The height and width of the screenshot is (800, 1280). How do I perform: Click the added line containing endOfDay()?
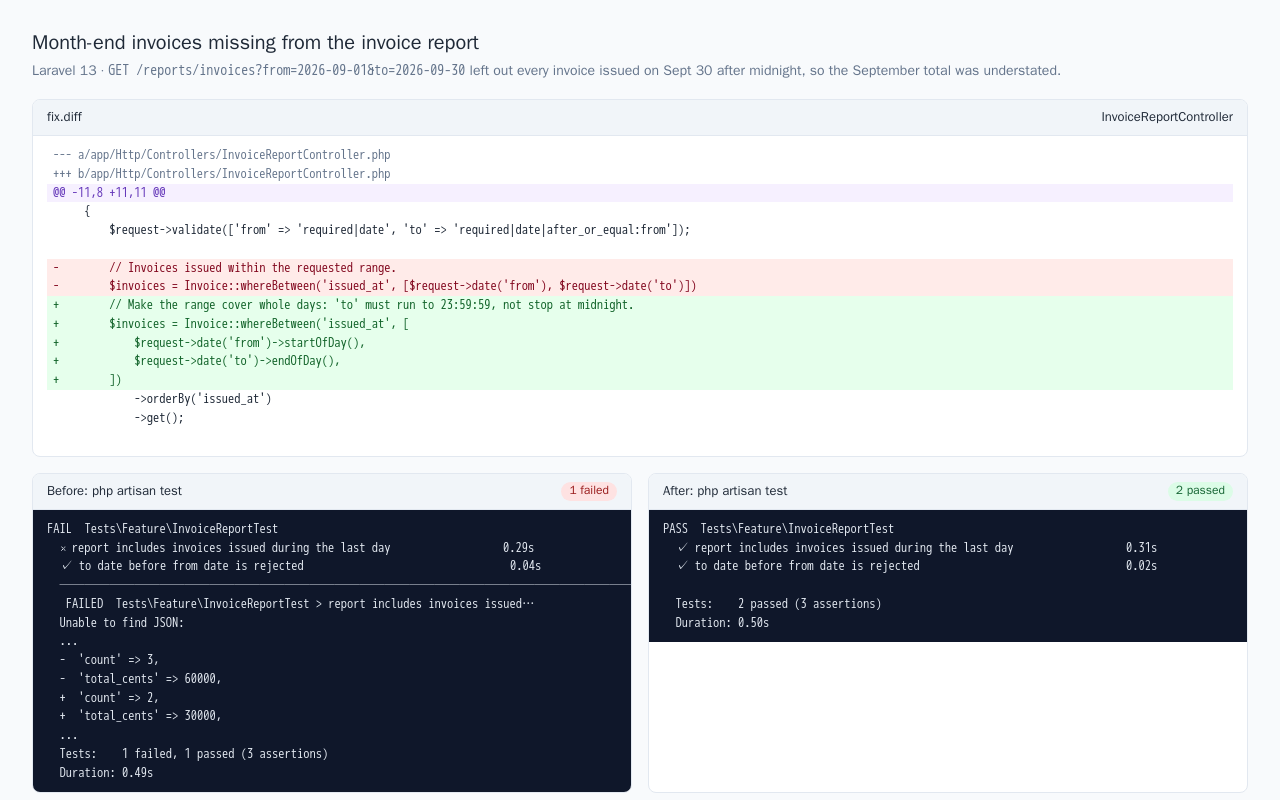(x=640, y=361)
